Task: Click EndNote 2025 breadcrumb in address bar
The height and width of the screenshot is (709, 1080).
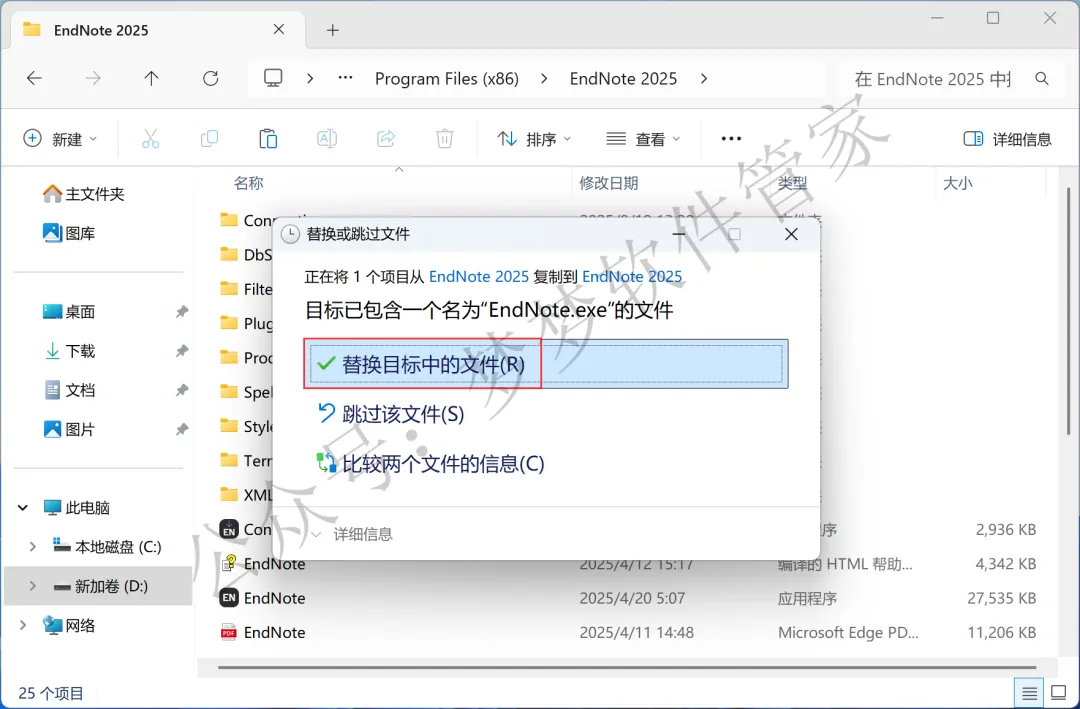Action: coord(623,79)
